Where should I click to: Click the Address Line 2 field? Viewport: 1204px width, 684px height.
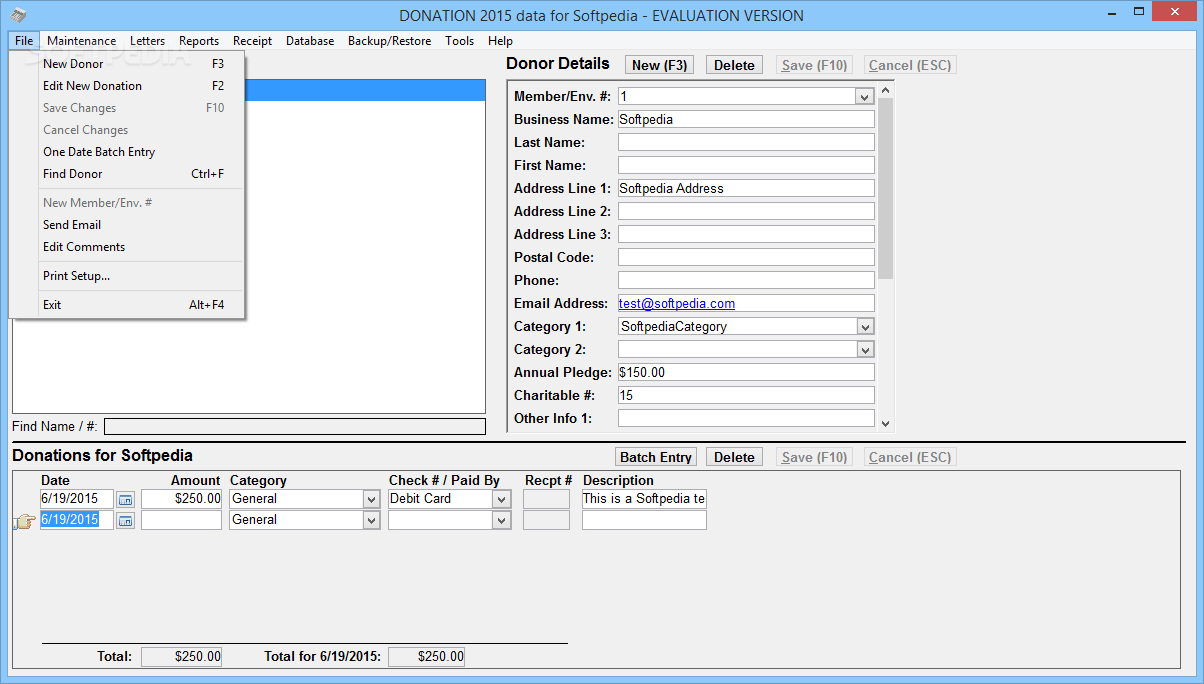(x=746, y=211)
